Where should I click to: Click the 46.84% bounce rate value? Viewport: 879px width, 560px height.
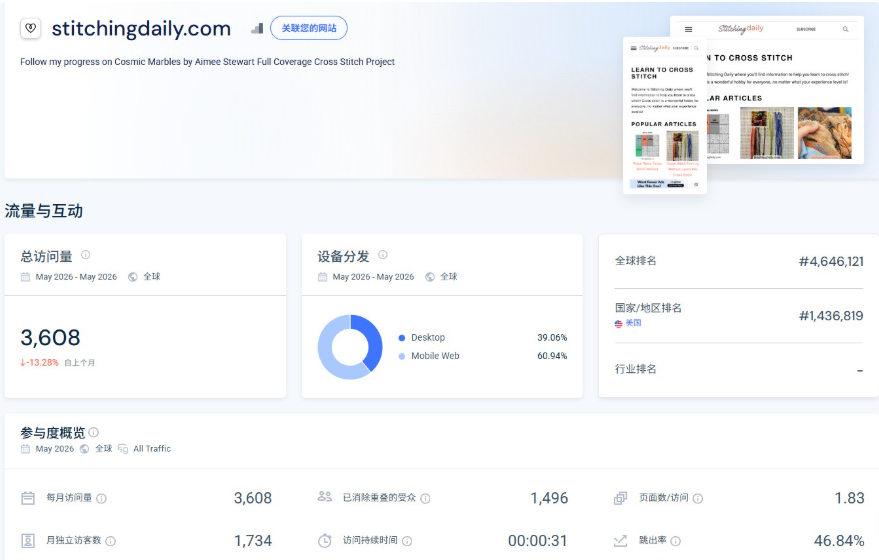click(839, 540)
